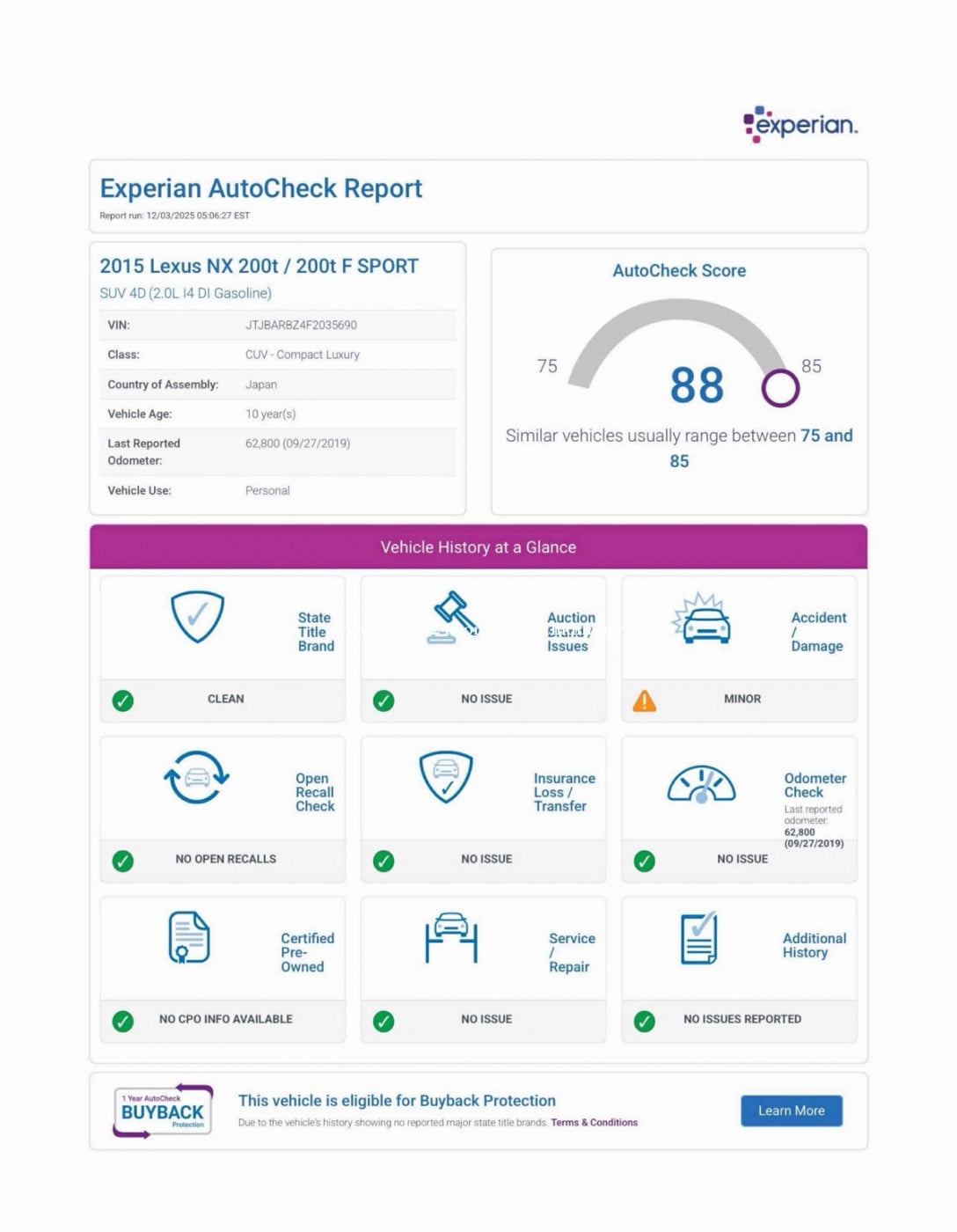
Task: Click the Service Repair car lift icon
Action: [451, 938]
